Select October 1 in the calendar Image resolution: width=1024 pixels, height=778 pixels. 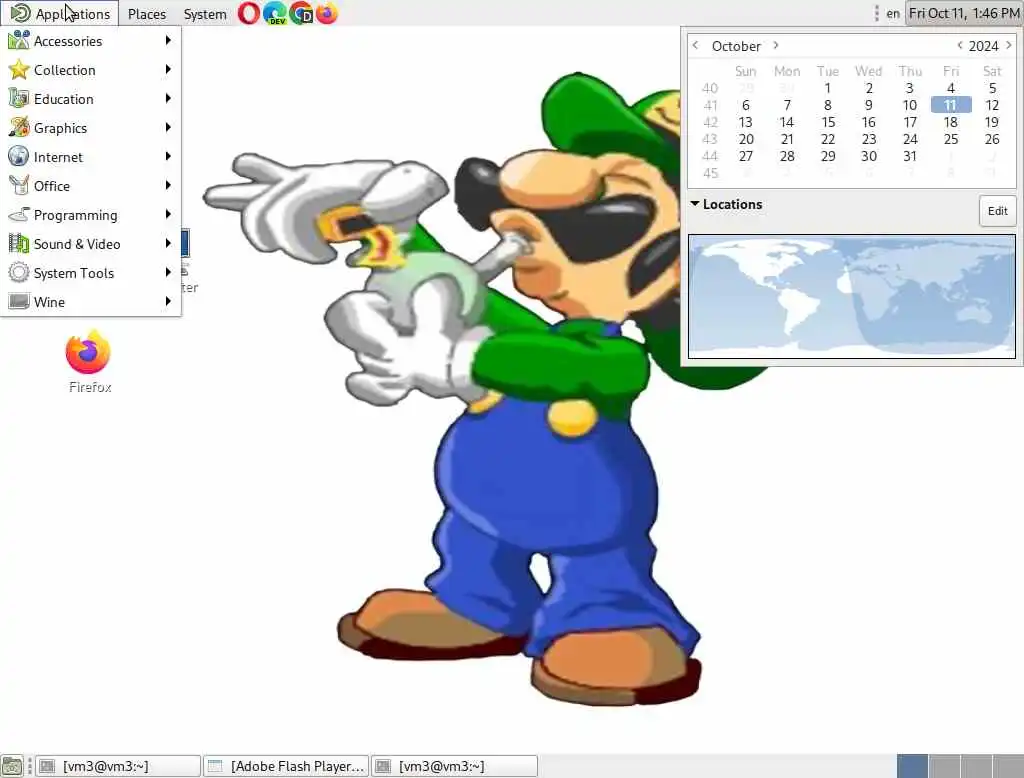coord(827,88)
